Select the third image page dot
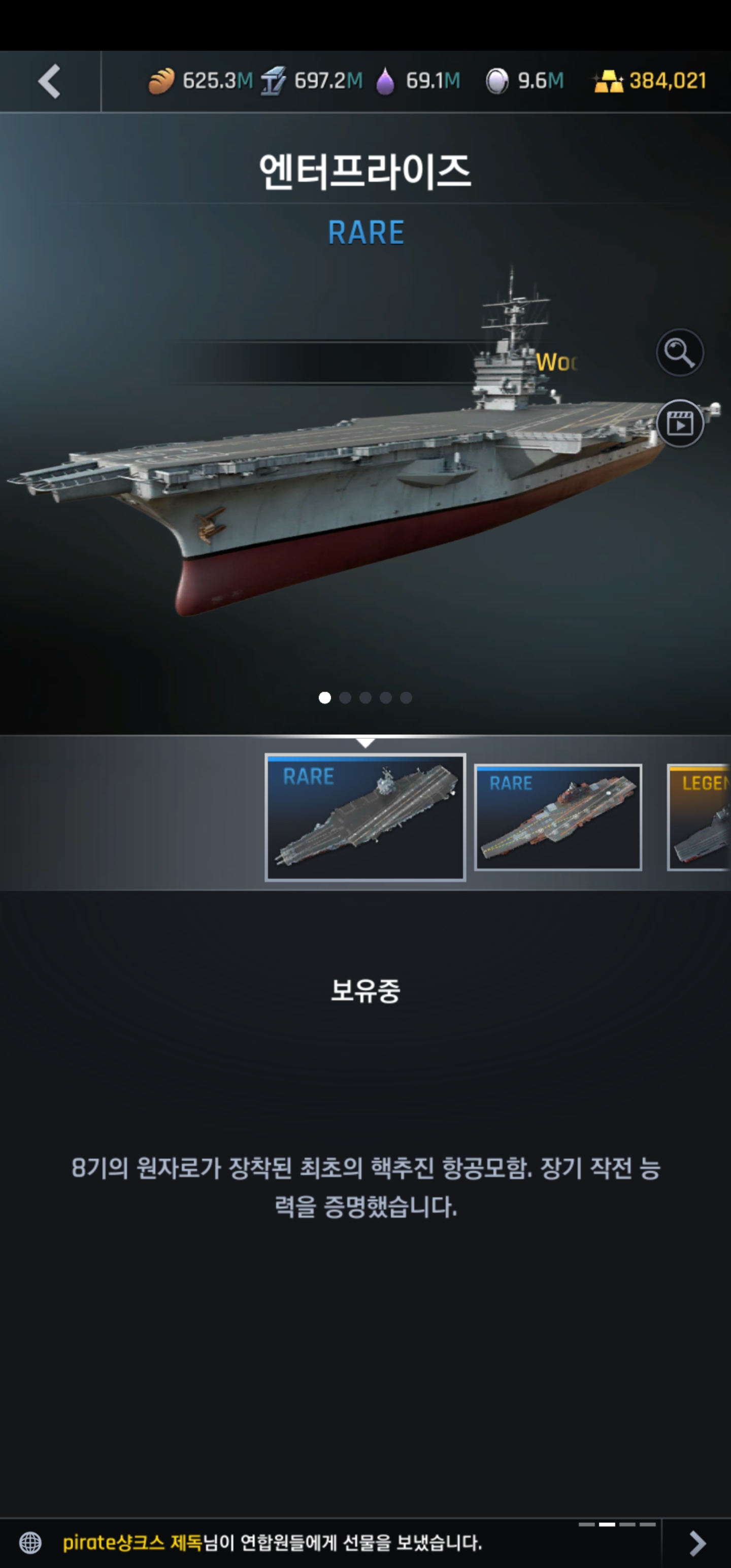The width and height of the screenshot is (731, 1568). 365,698
